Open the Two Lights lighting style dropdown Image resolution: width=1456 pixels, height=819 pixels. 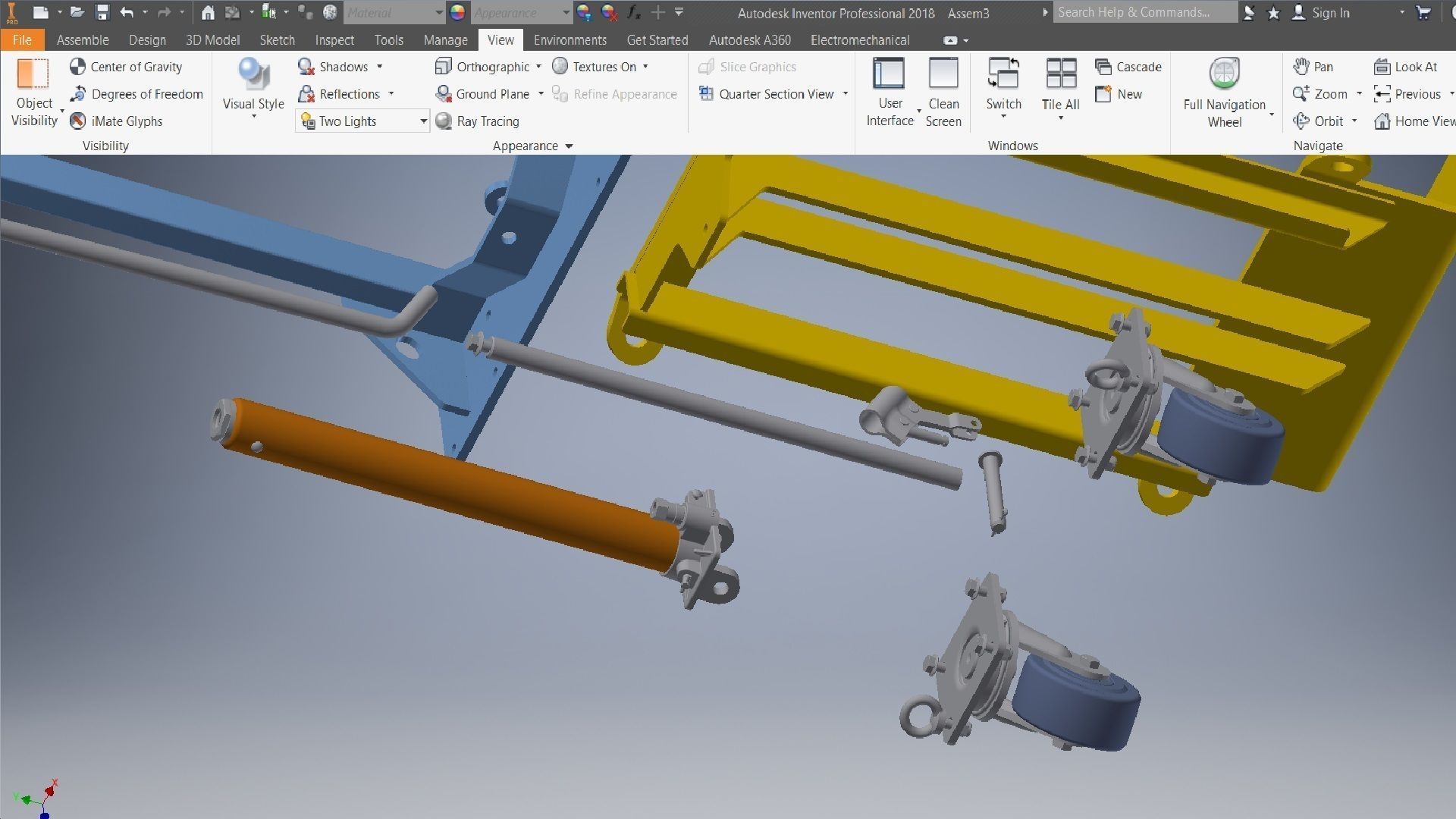click(363, 121)
